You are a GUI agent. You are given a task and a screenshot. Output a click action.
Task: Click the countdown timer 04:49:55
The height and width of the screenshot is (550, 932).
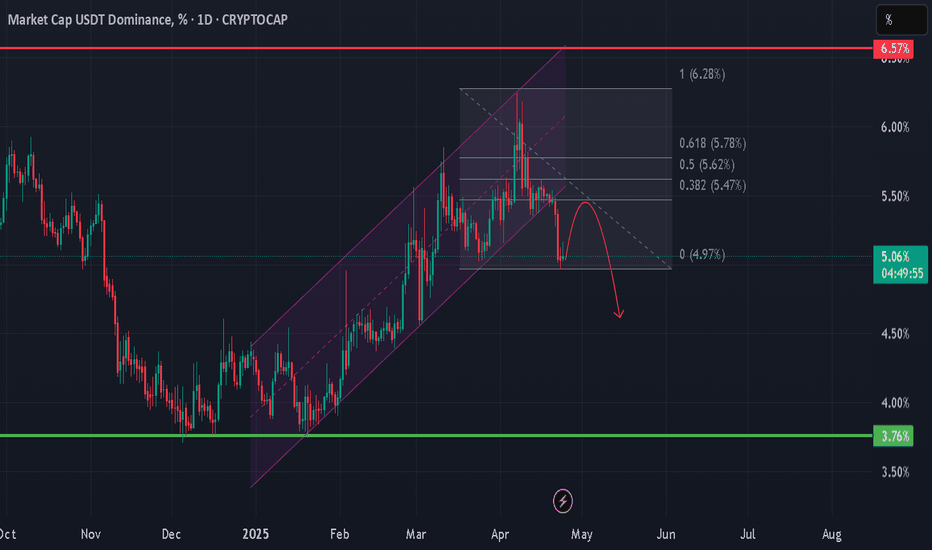click(902, 274)
